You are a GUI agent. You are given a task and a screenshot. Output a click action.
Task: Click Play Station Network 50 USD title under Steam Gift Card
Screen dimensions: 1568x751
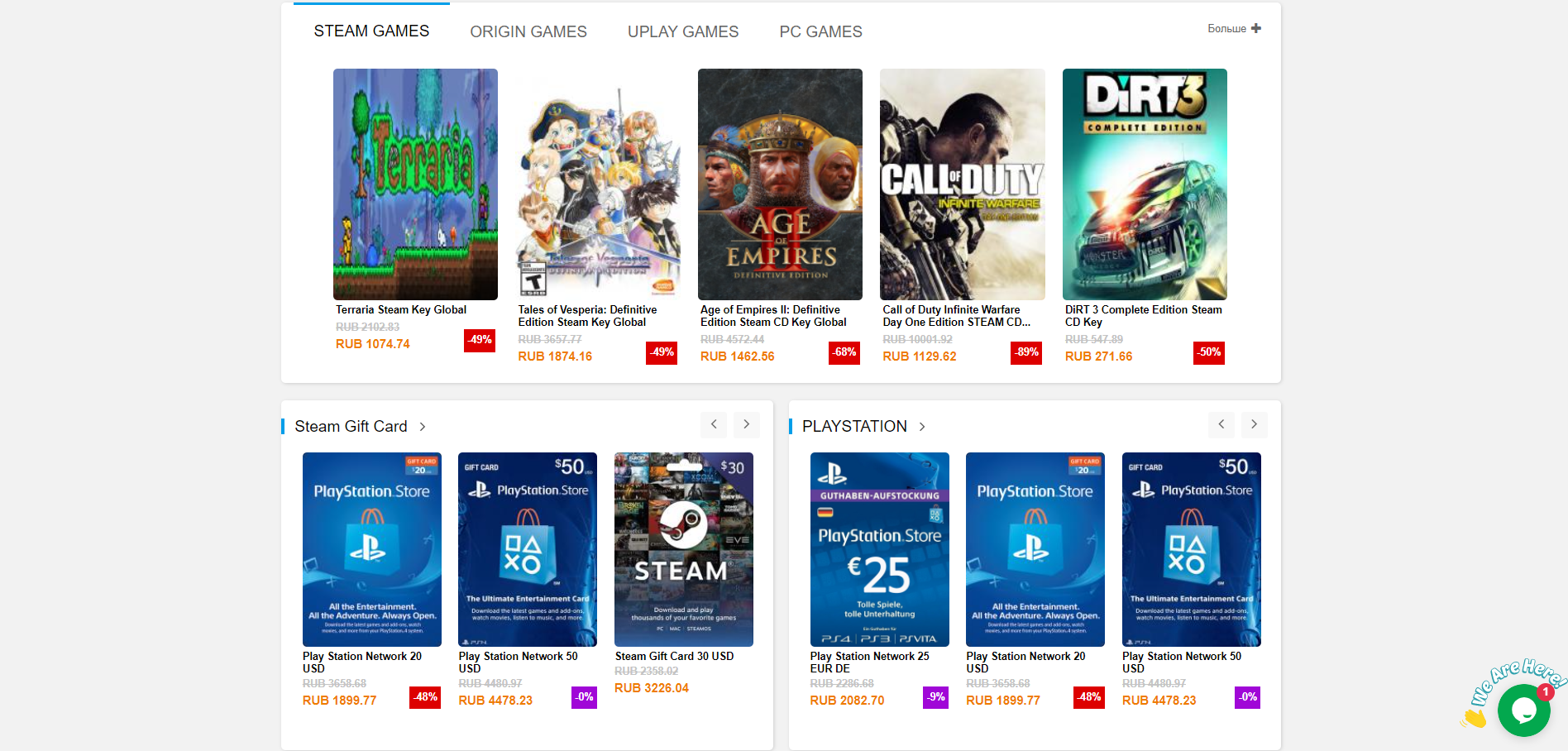point(519,663)
